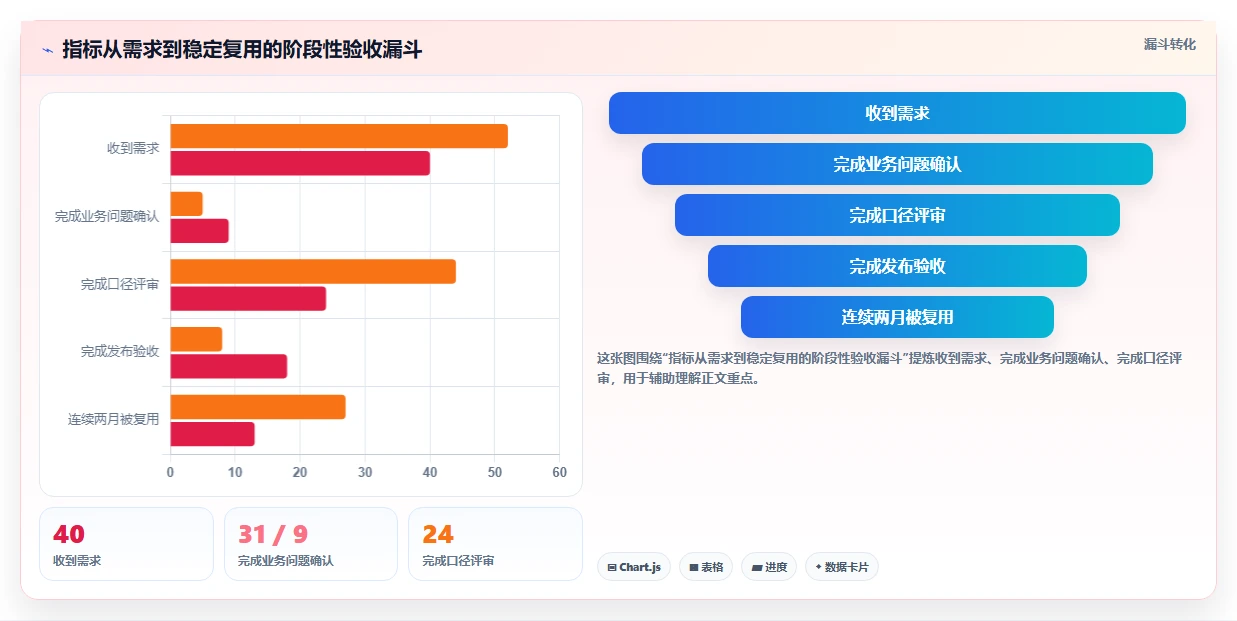The width and height of the screenshot is (1237, 621).
Task: Select the 完成发布验收 funnel stage
Action: point(897,266)
